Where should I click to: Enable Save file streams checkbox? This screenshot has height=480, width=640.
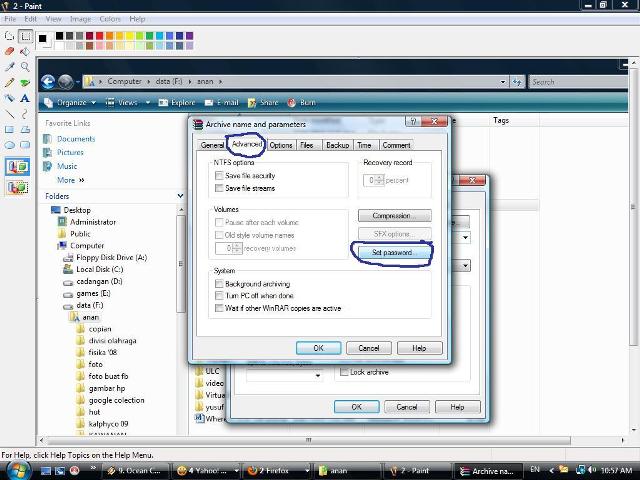pos(219,188)
